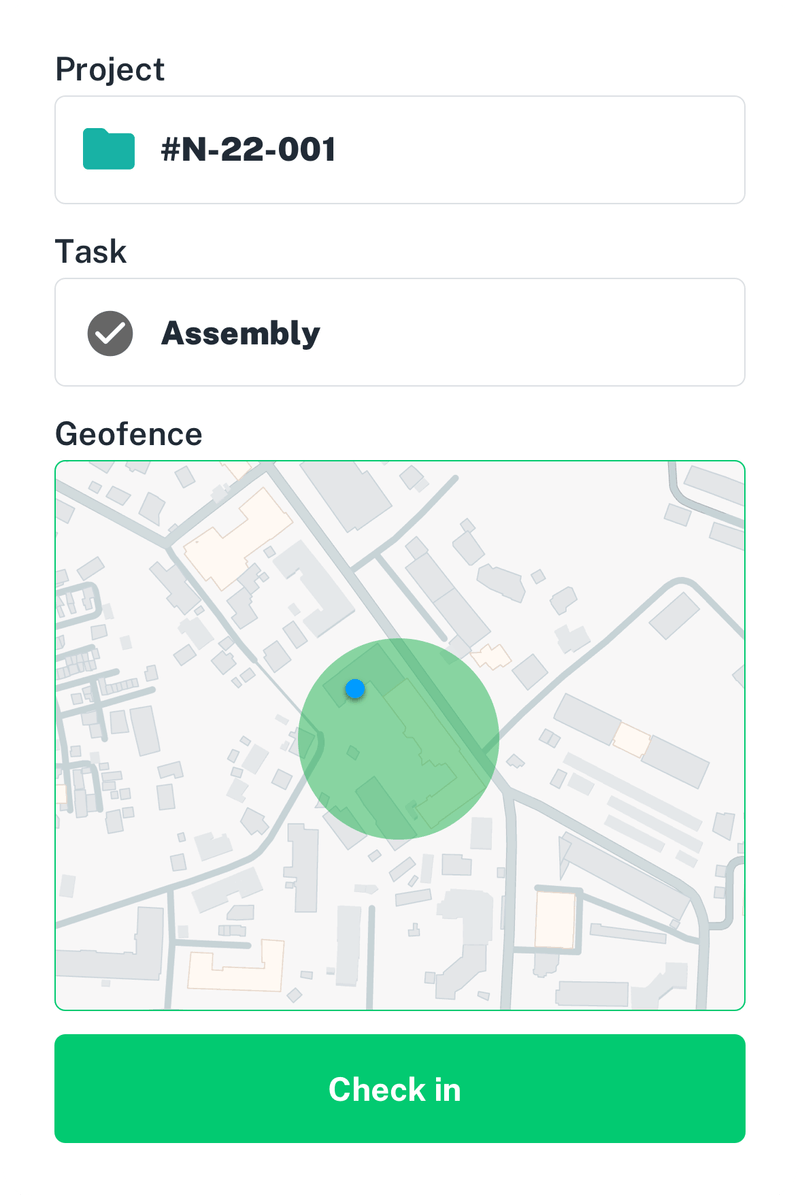The height and width of the screenshot is (1199, 800).
Task: Click the "Task" field label
Action: click(91, 252)
